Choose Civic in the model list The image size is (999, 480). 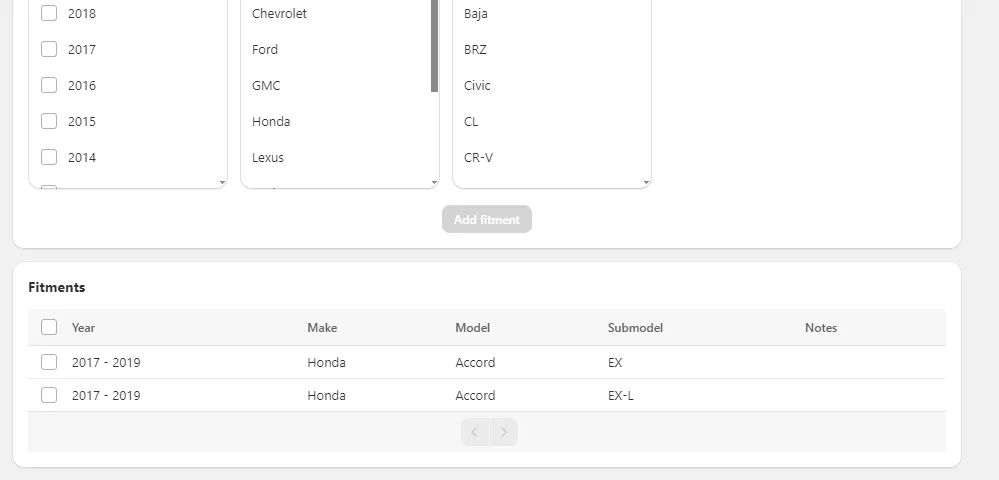tap(478, 85)
